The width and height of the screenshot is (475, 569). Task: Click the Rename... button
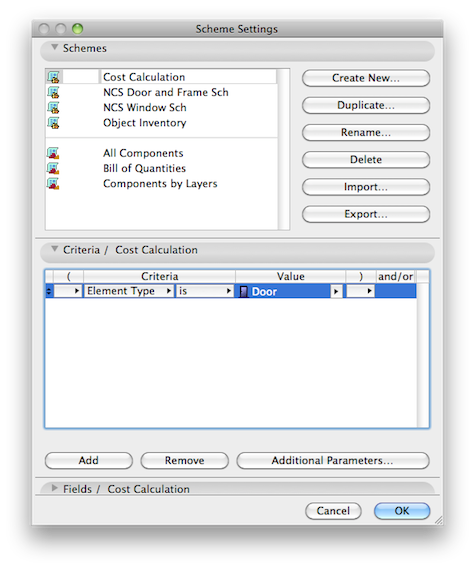[366, 132]
